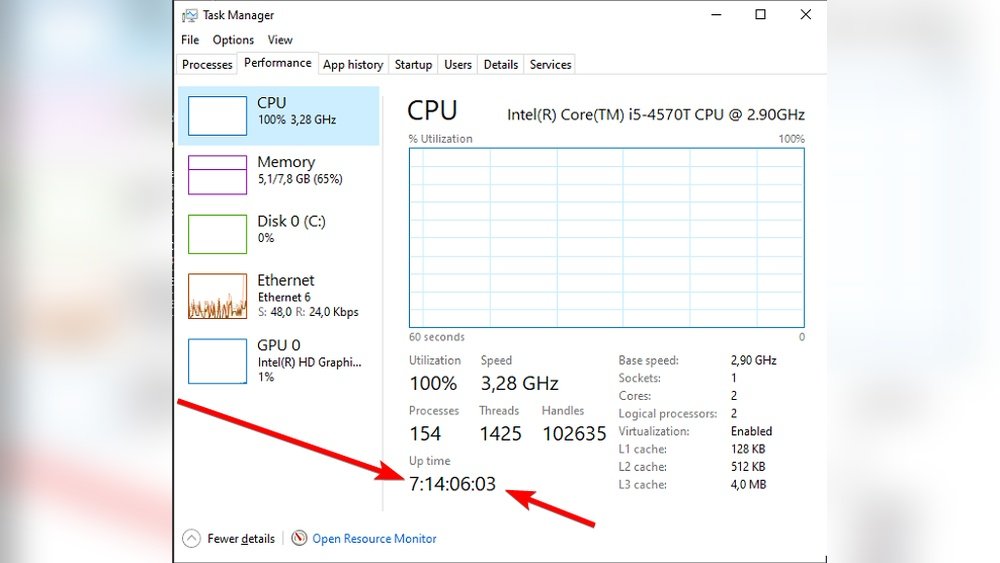Open the Options menu
Viewport: 1000px width, 563px height.
pyautogui.click(x=233, y=40)
